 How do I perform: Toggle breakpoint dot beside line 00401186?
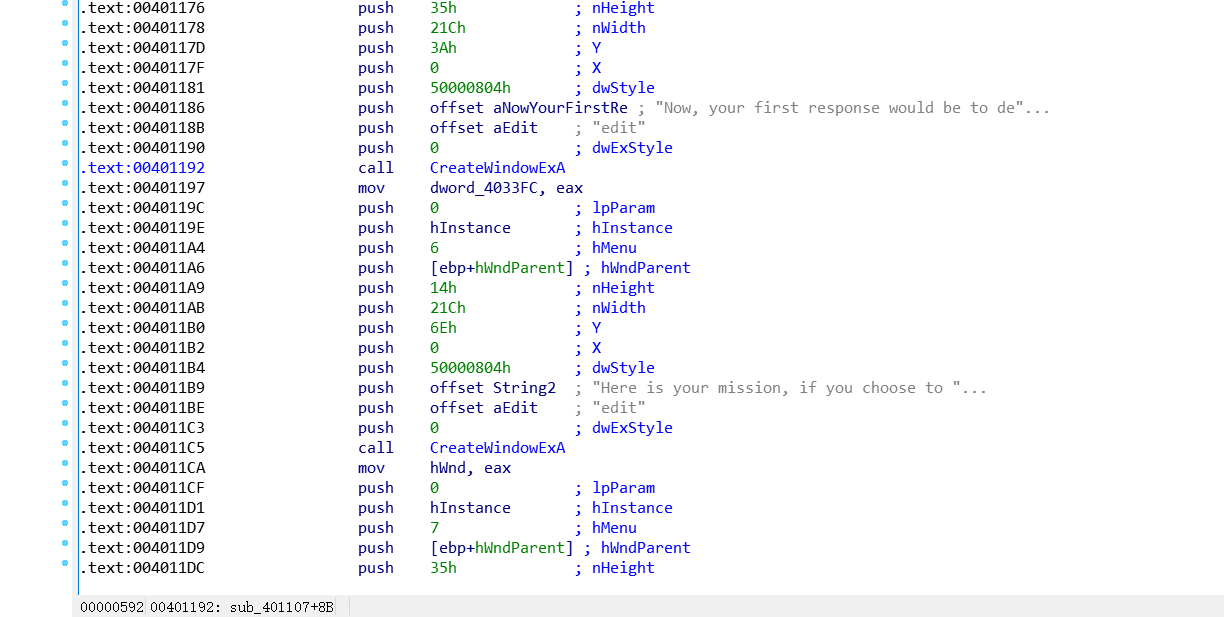[x=65, y=104]
